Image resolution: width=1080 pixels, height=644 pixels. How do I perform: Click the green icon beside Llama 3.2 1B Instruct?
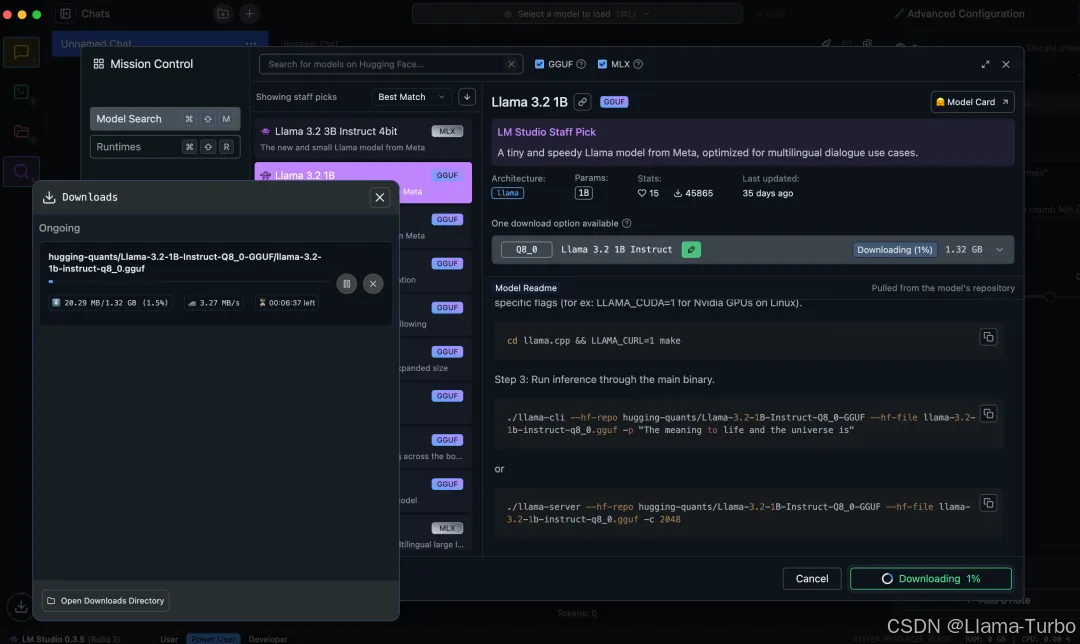691,249
